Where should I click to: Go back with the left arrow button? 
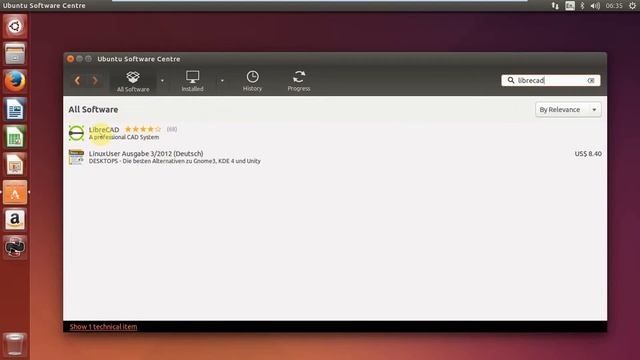click(77, 80)
